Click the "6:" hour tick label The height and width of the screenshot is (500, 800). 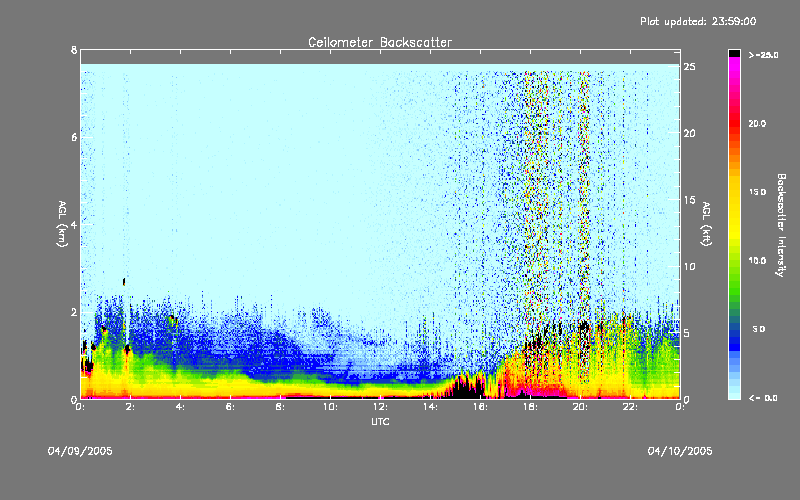(x=231, y=407)
